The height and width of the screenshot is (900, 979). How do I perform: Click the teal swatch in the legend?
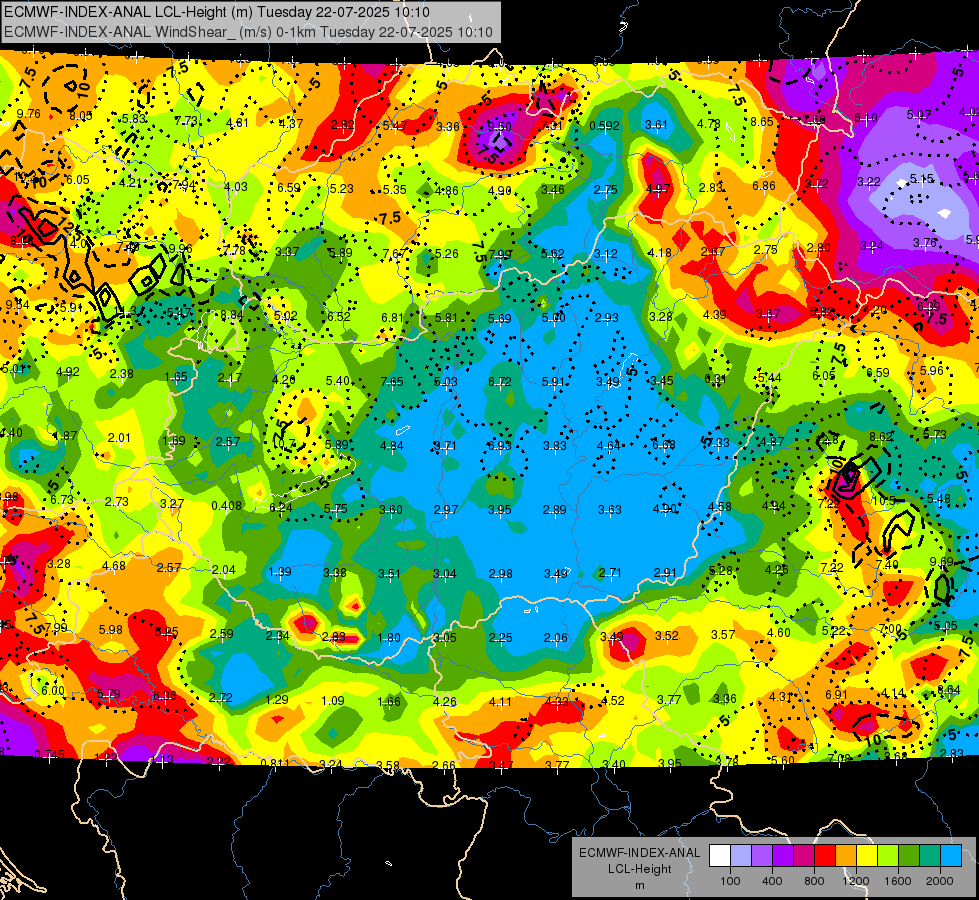pos(930,856)
